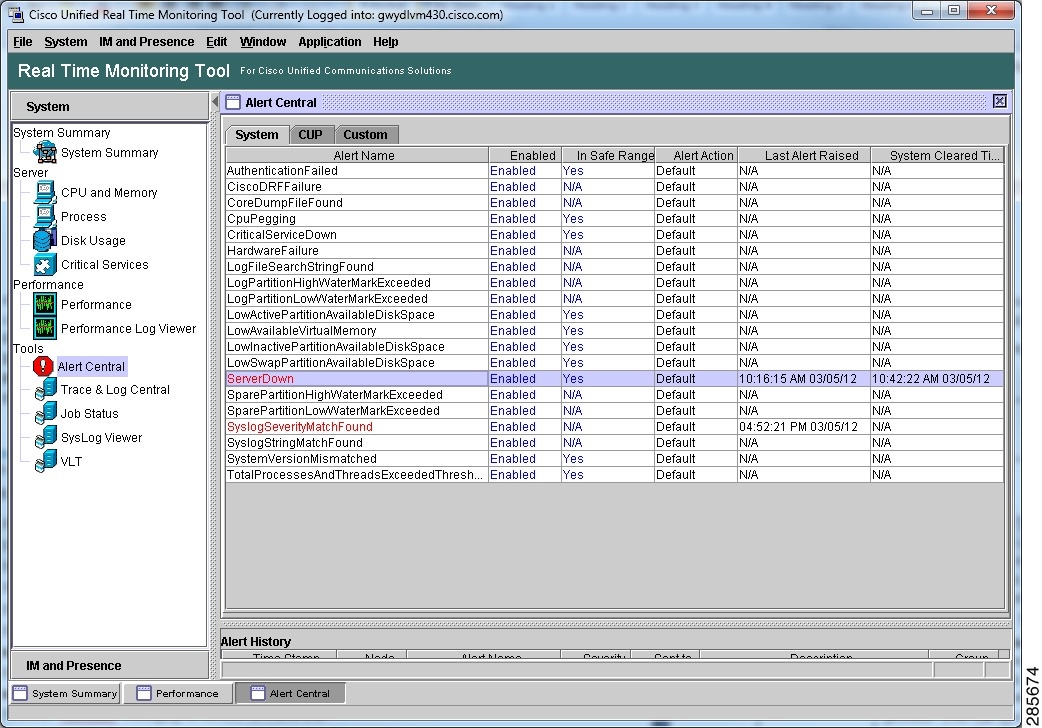Click the System Summary tree icon
Viewport: 1042px width, 728px height.
(45, 152)
